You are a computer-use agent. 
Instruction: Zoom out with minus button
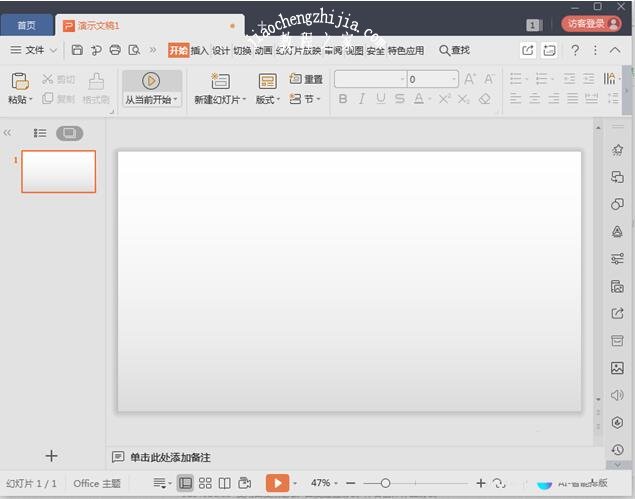(x=351, y=483)
